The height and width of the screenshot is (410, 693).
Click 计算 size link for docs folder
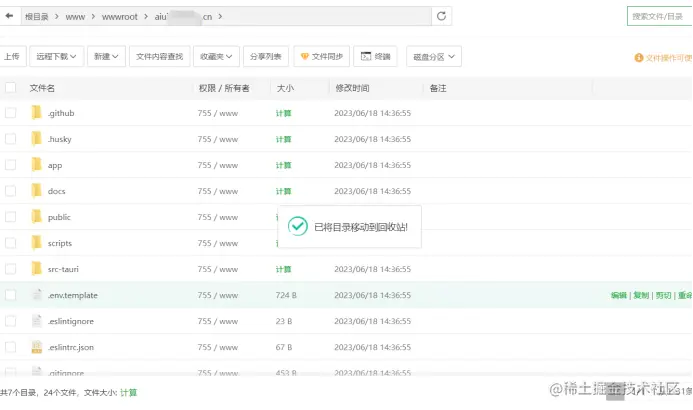(x=283, y=191)
